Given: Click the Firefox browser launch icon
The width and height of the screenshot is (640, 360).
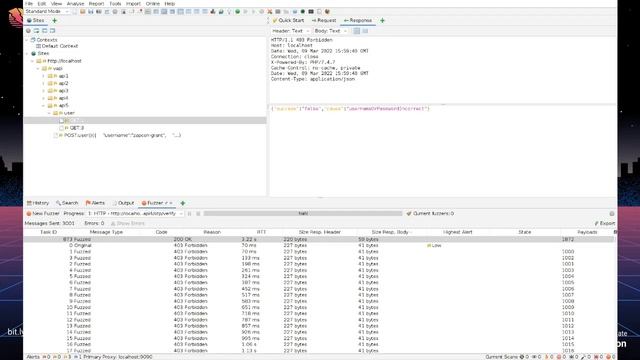Looking at the screenshot, I should (327, 11).
